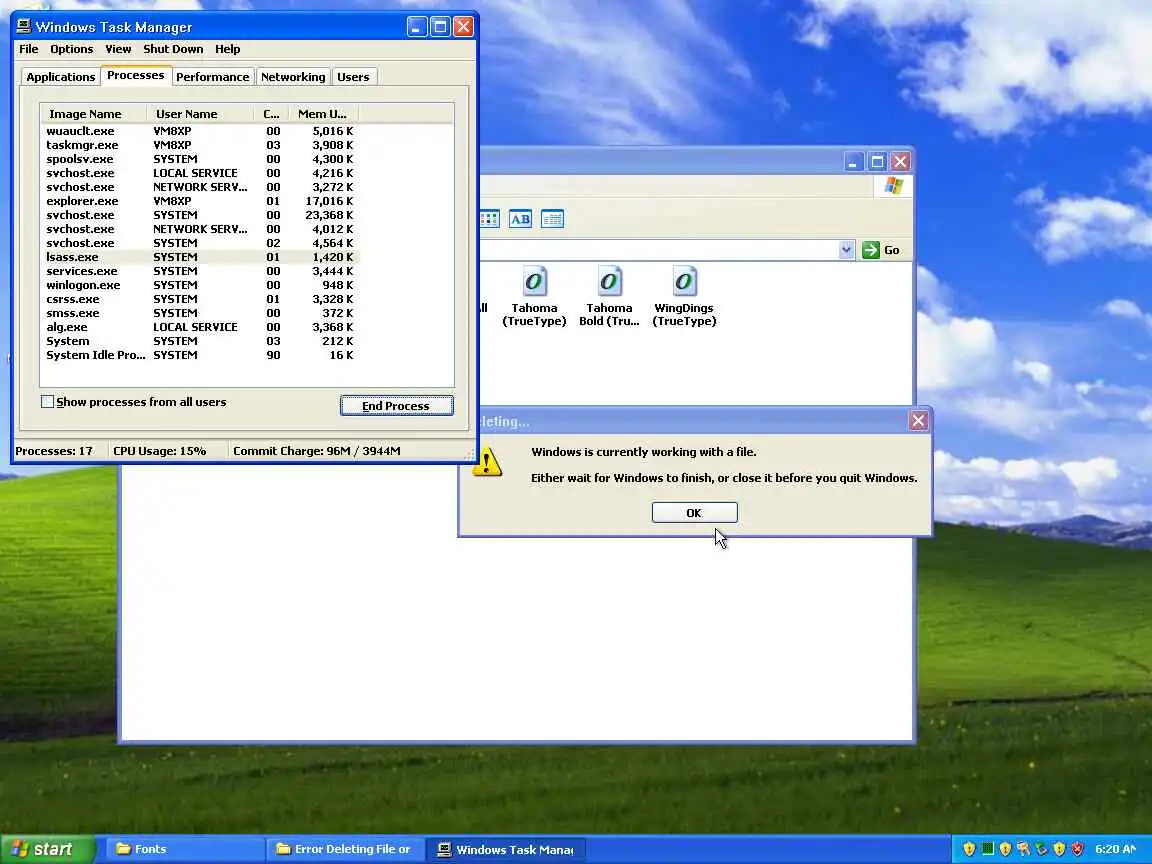Image resolution: width=1152 pixels, height=864 pixels.
Task: Click the green CPU usage Task Manager tray icon
Action: tap(988, 849)
